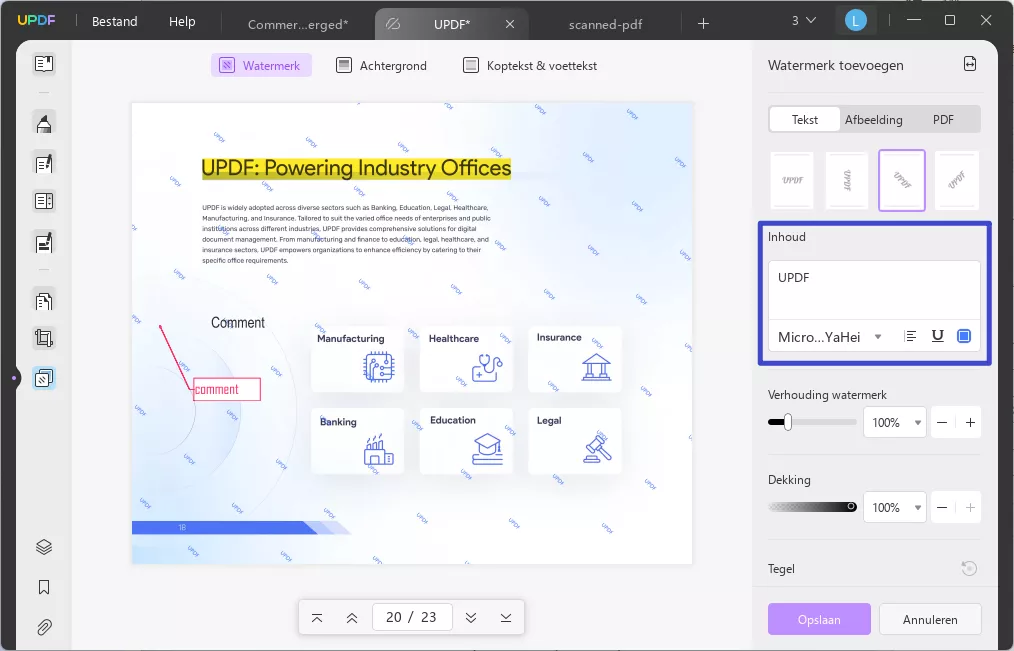Screen dimensions: 1014x651
Task: Select the Achtergrond tool tab
Action: 382,65
